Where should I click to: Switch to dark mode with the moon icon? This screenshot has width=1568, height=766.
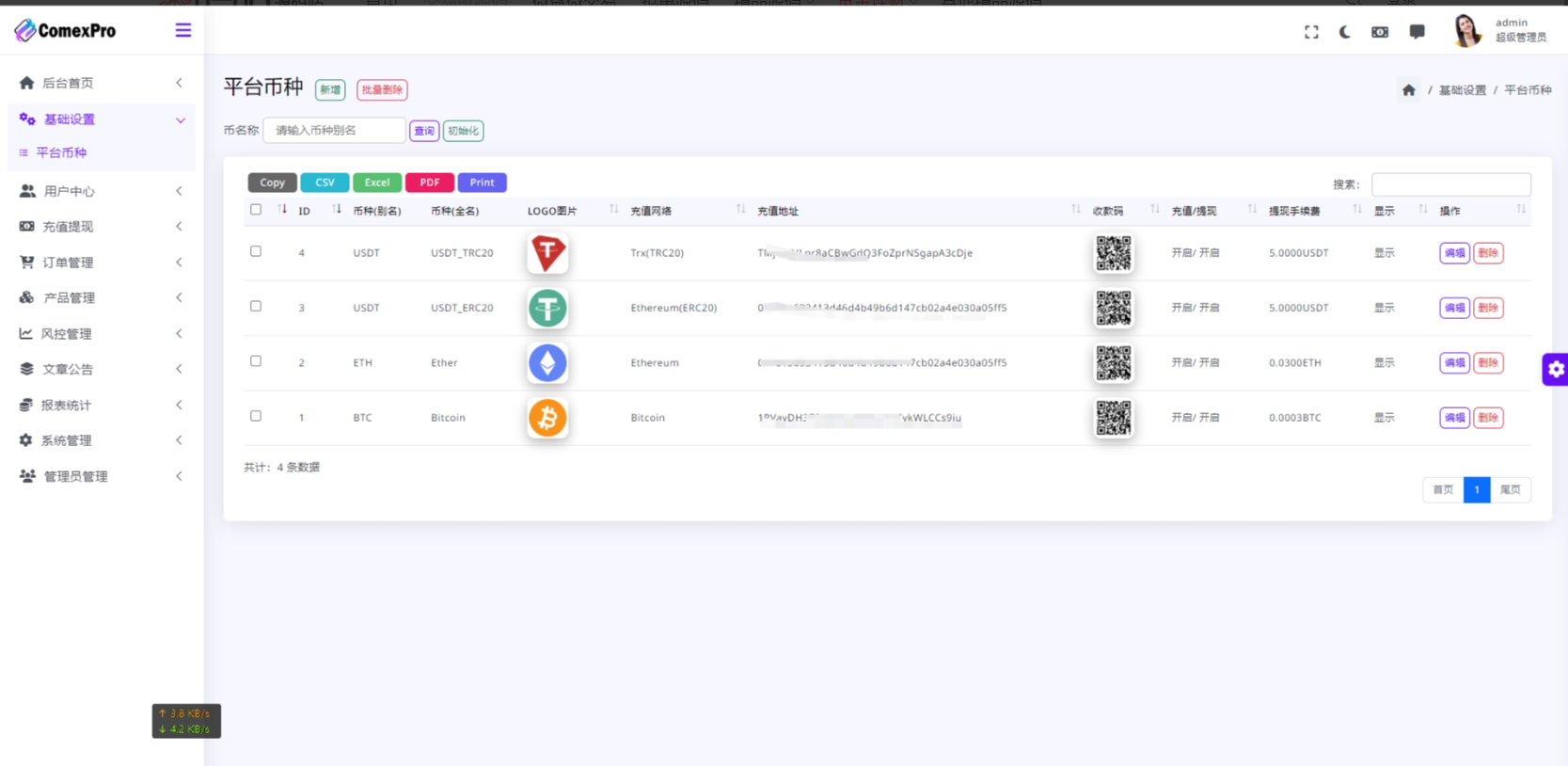click(x=1345, y=32)
